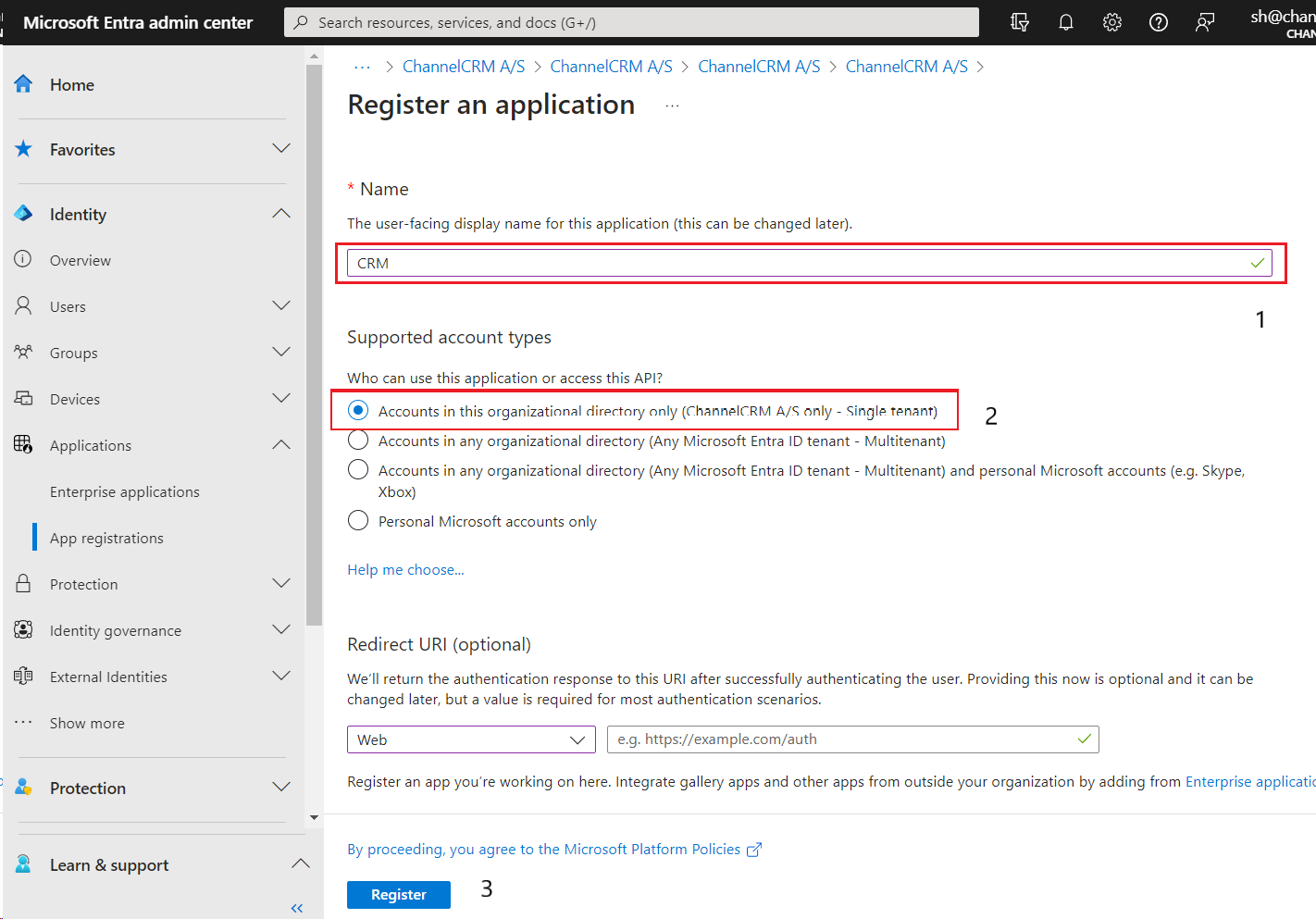Click the Register button
Viewport: 1316px width, 919px height.
[x=399, y=895]
